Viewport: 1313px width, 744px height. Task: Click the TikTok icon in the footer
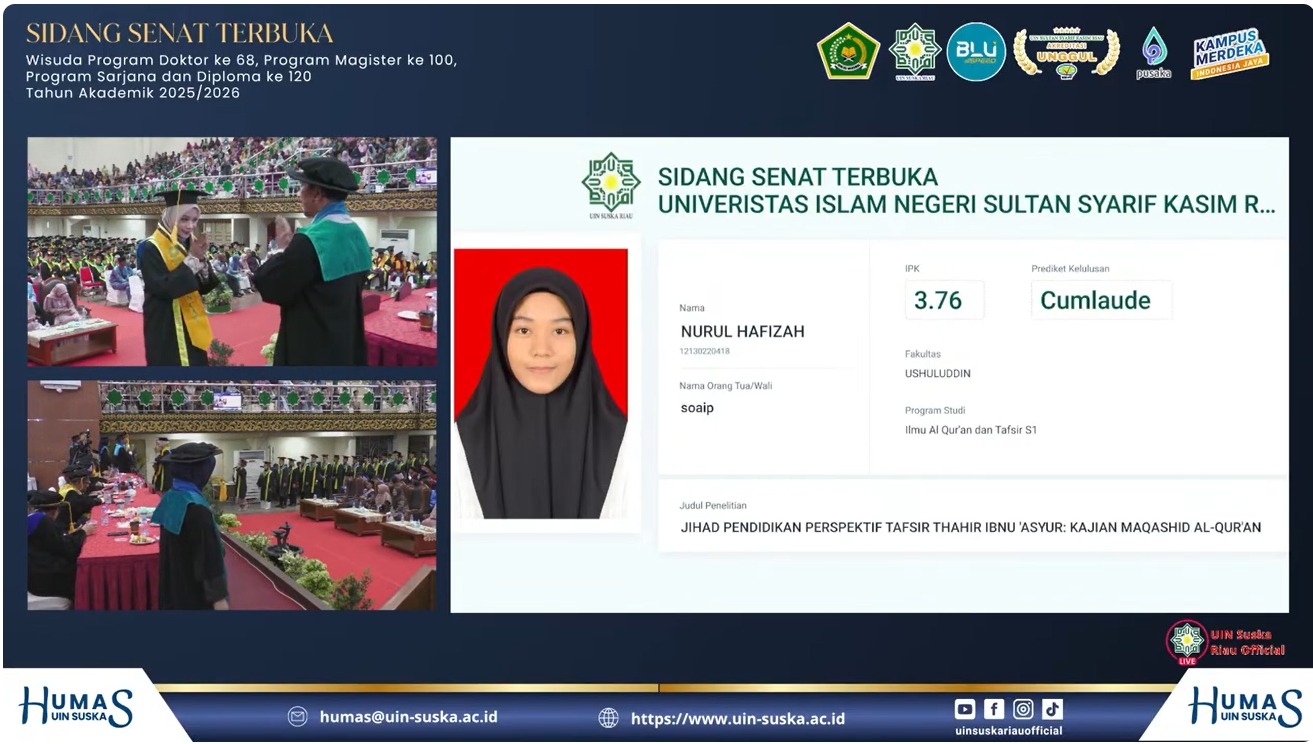1052,709
